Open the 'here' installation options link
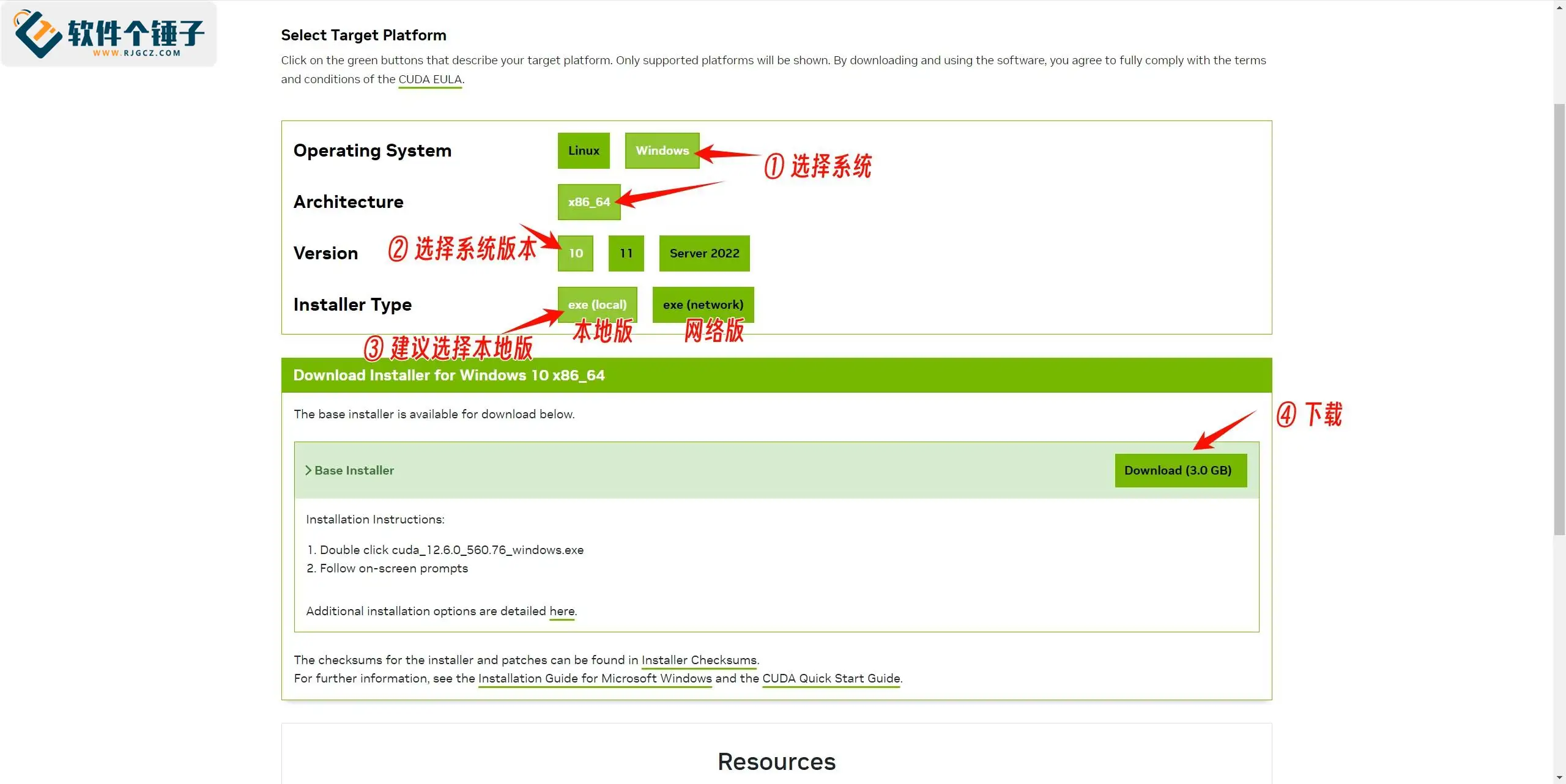Screen dimensions: 1566x784 pos(562,611)
